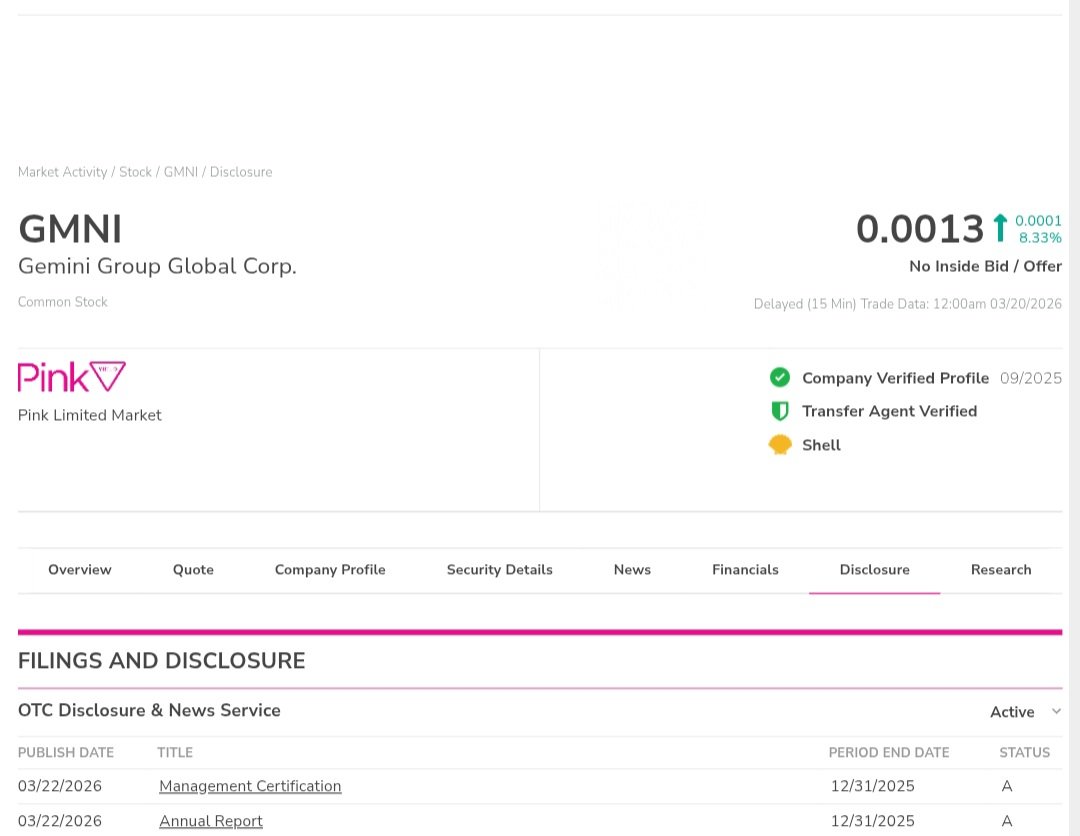
Task: Click the 0.0001 price change value
Action: click(x=1039, y=220)
